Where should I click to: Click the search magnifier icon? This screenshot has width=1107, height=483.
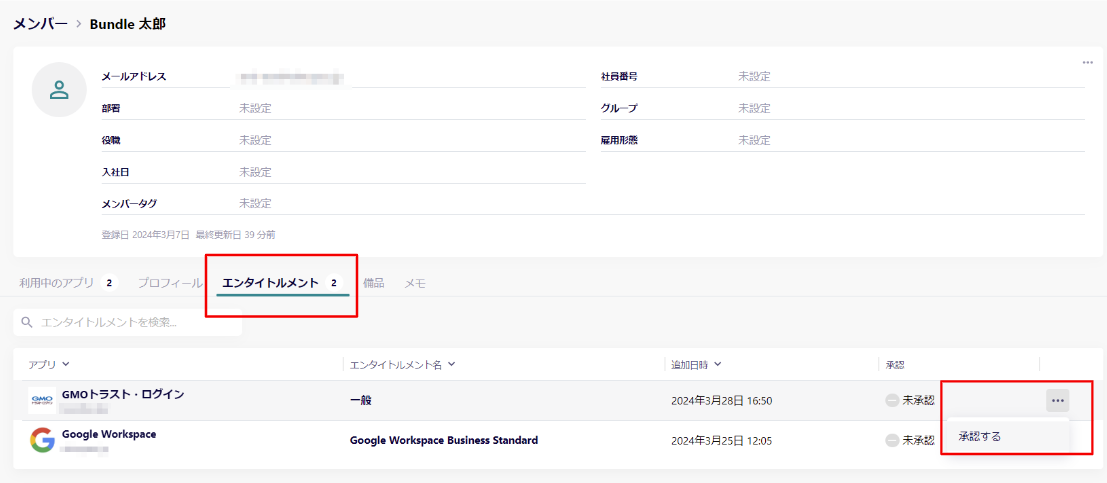pyautogui.click(x=27, y=323)
